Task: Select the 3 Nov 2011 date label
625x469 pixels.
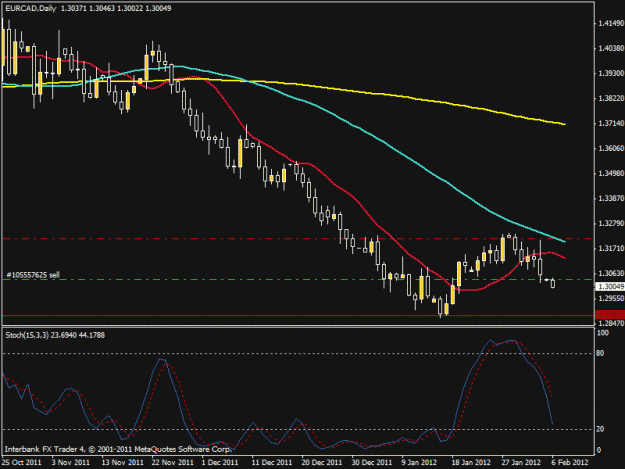Action: [71, 462]
